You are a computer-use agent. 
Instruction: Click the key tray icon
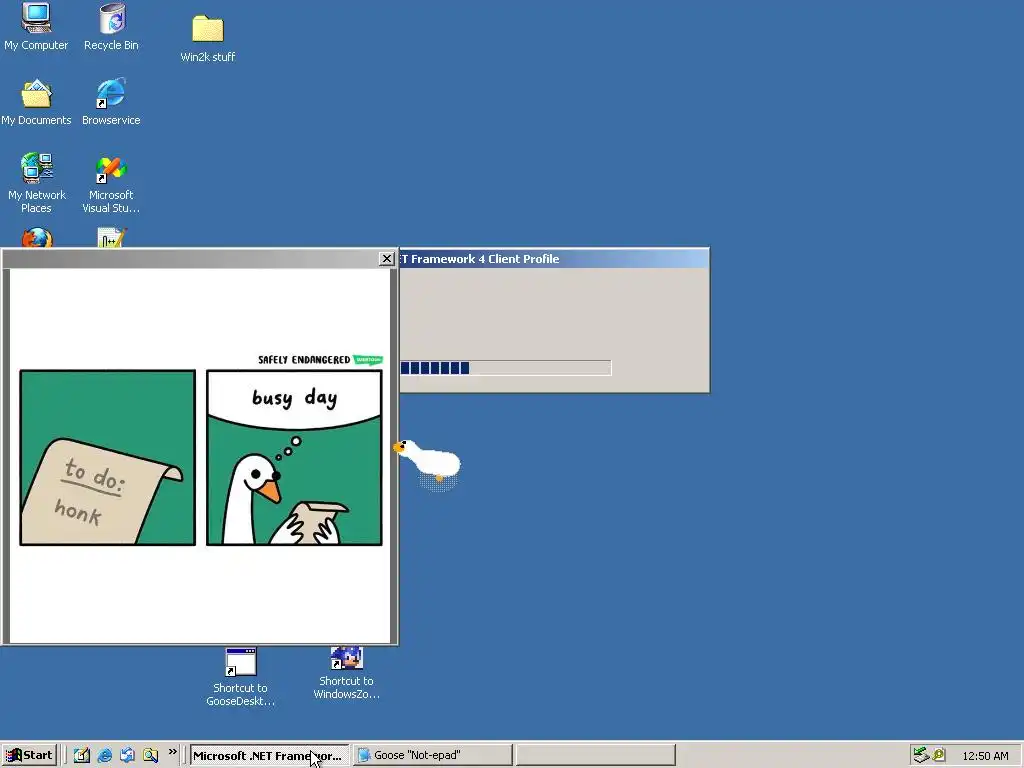pos(939,755)
